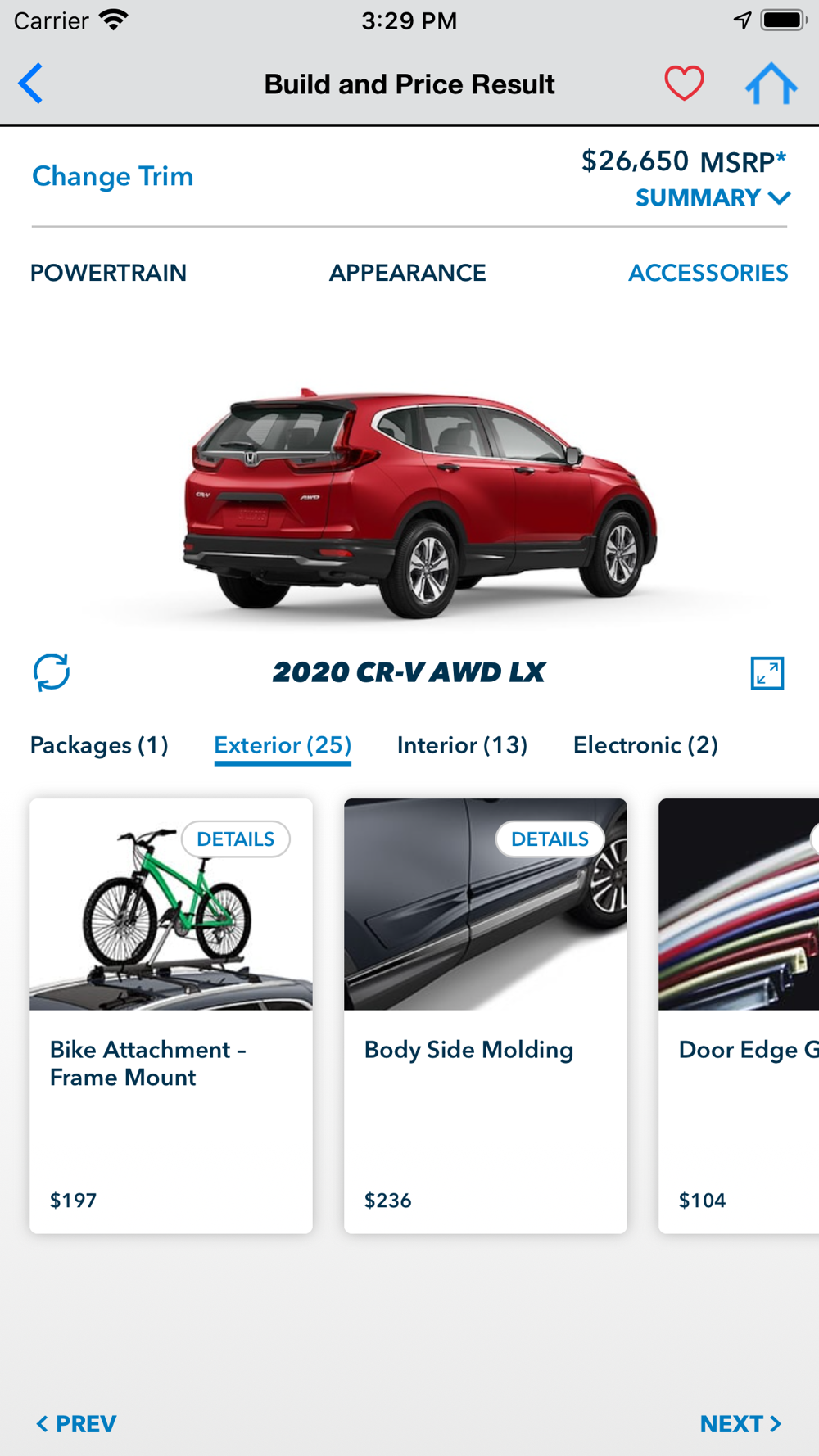Continue with NEXT button
This screenshot has width=819, height=1456.
click(741, 1424)
